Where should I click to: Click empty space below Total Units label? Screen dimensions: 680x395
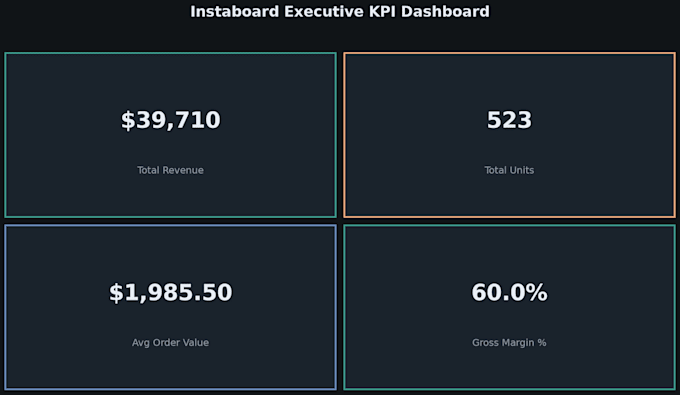pos(509,195)
